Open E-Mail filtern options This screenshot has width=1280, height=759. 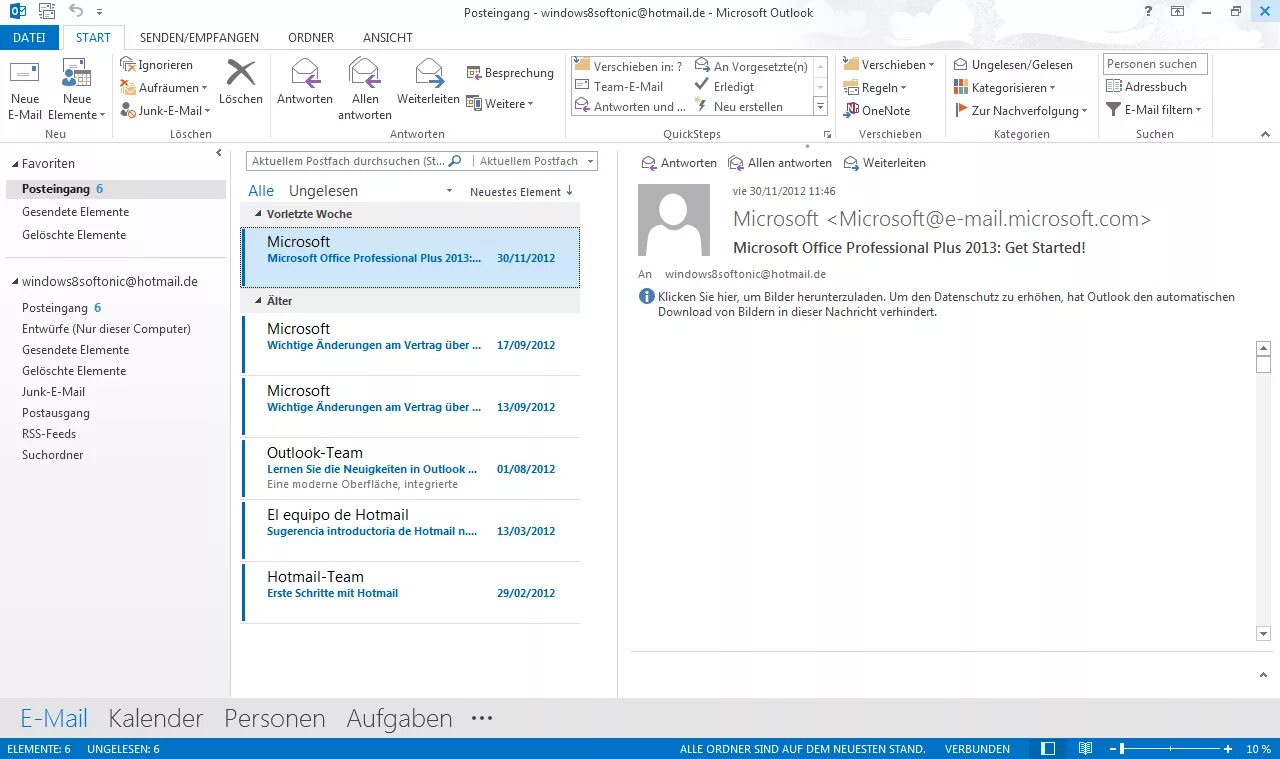(1153, 110)
